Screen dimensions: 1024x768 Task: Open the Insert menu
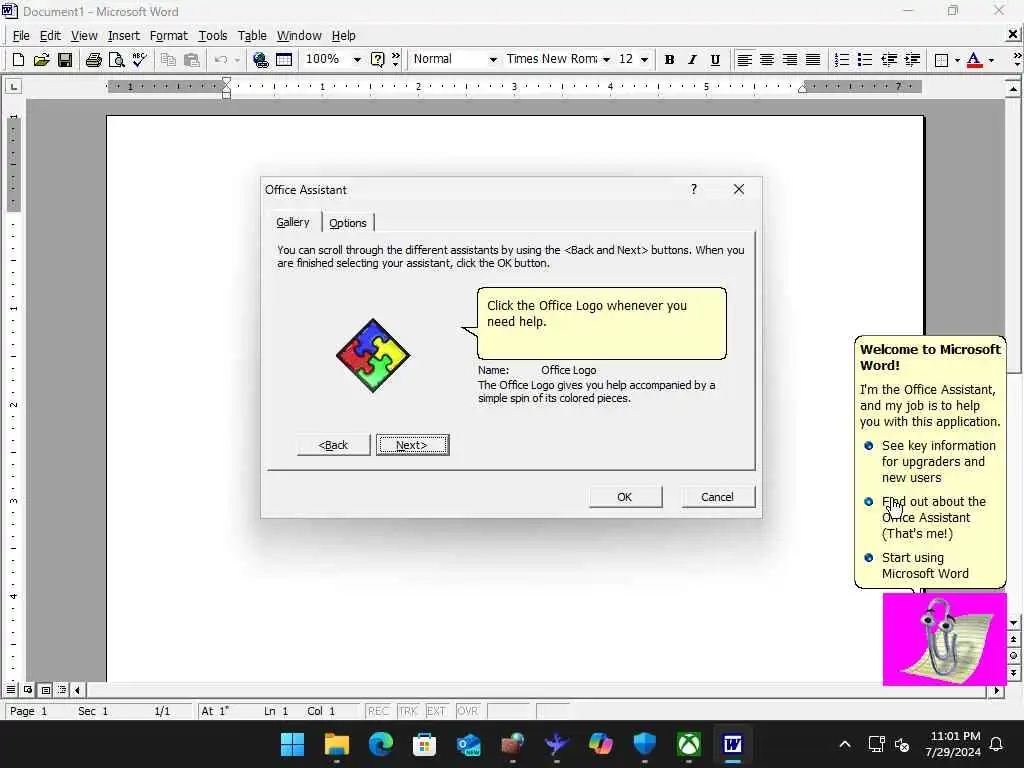pyautogui.click(x=123, y=35)
